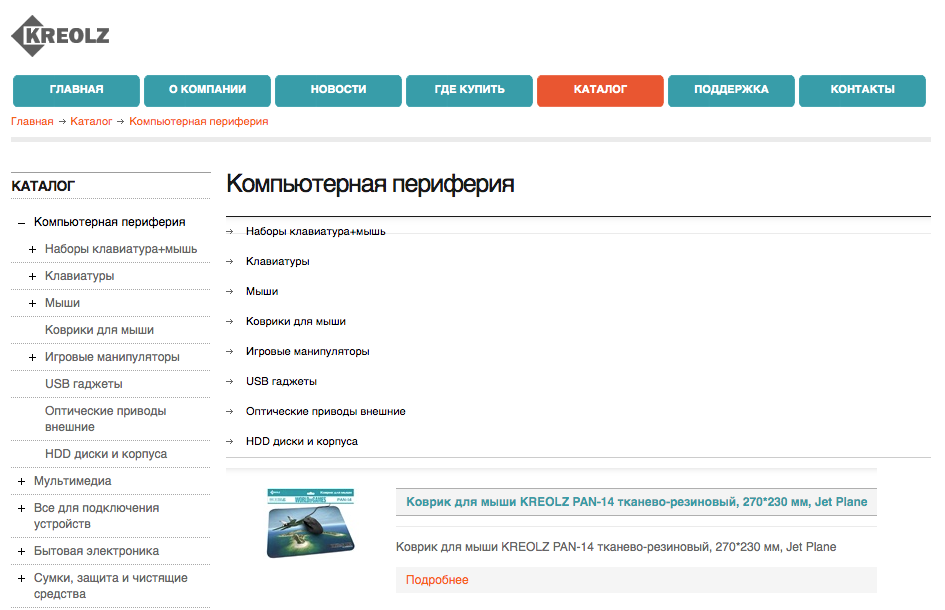Open Мыши in the main list
This screenshot has height=610, width=945.
[x=262, y=292]
